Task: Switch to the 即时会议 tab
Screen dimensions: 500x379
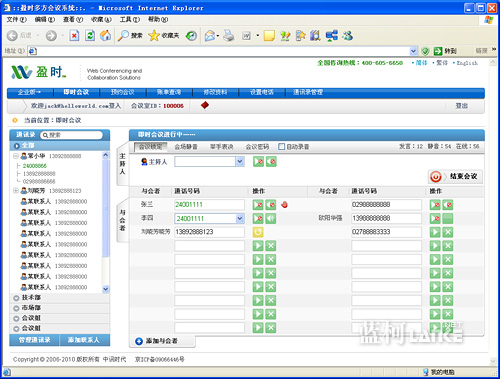Action: pyautogui.click(x=76, y=92)
